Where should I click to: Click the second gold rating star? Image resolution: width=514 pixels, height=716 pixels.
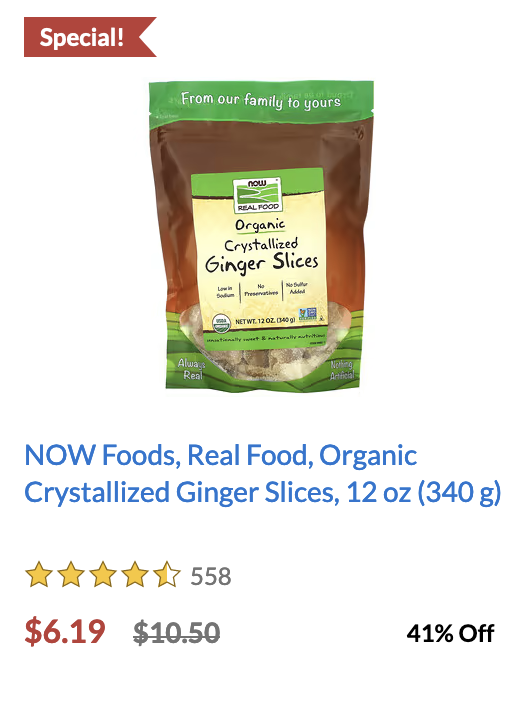(x=70, y=574)
